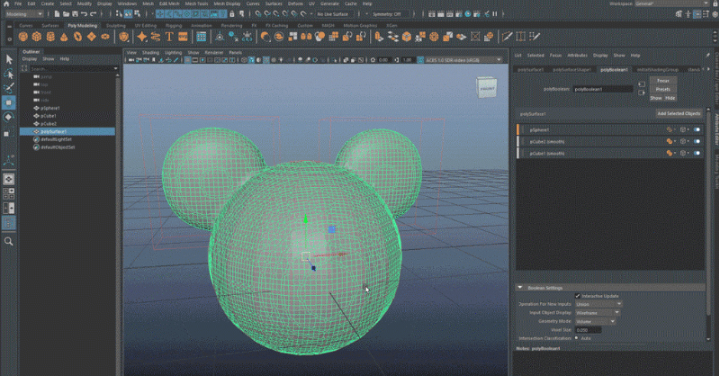Click the Focus button in Attribute Editor

663,81
